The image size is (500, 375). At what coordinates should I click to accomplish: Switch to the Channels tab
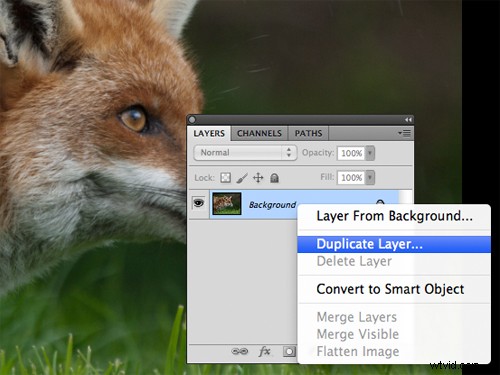pyautogui.click(x=259, y=133)
